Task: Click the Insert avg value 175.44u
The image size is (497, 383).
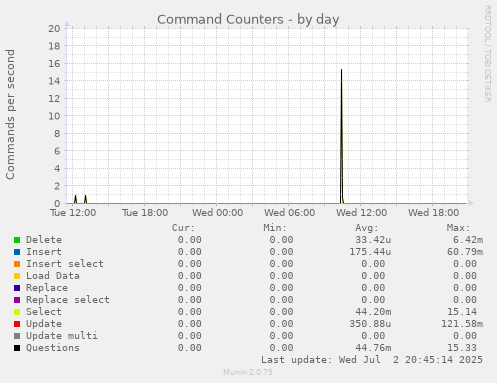Action: click(370, 252)
